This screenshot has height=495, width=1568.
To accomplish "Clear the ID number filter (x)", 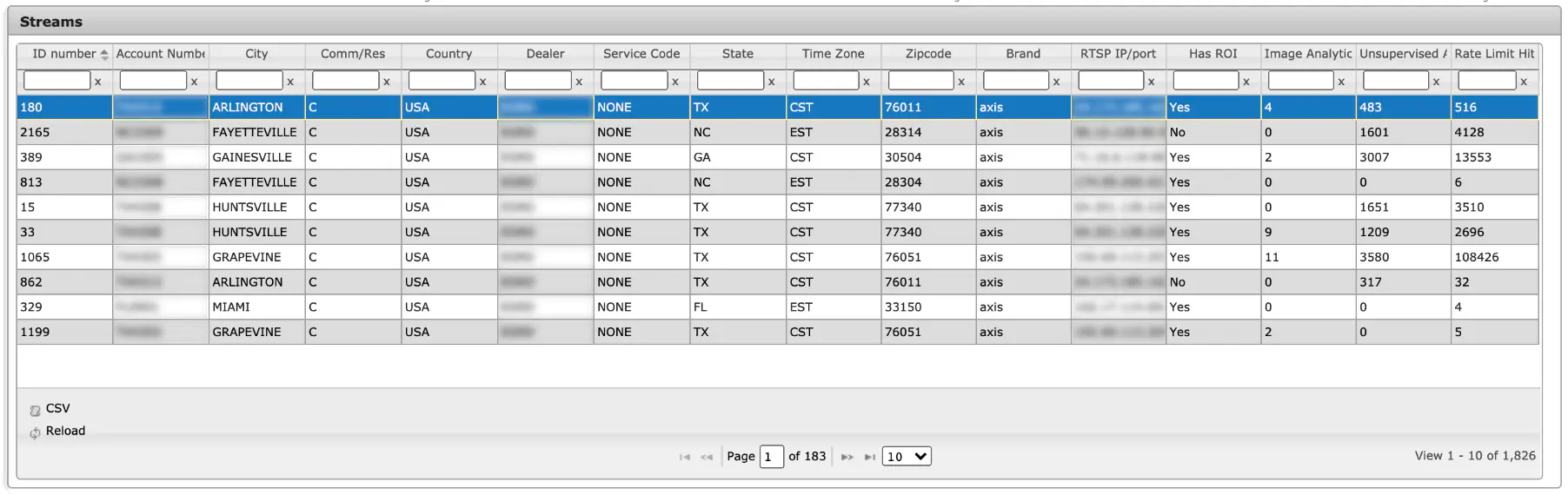I will pos(98,82).
